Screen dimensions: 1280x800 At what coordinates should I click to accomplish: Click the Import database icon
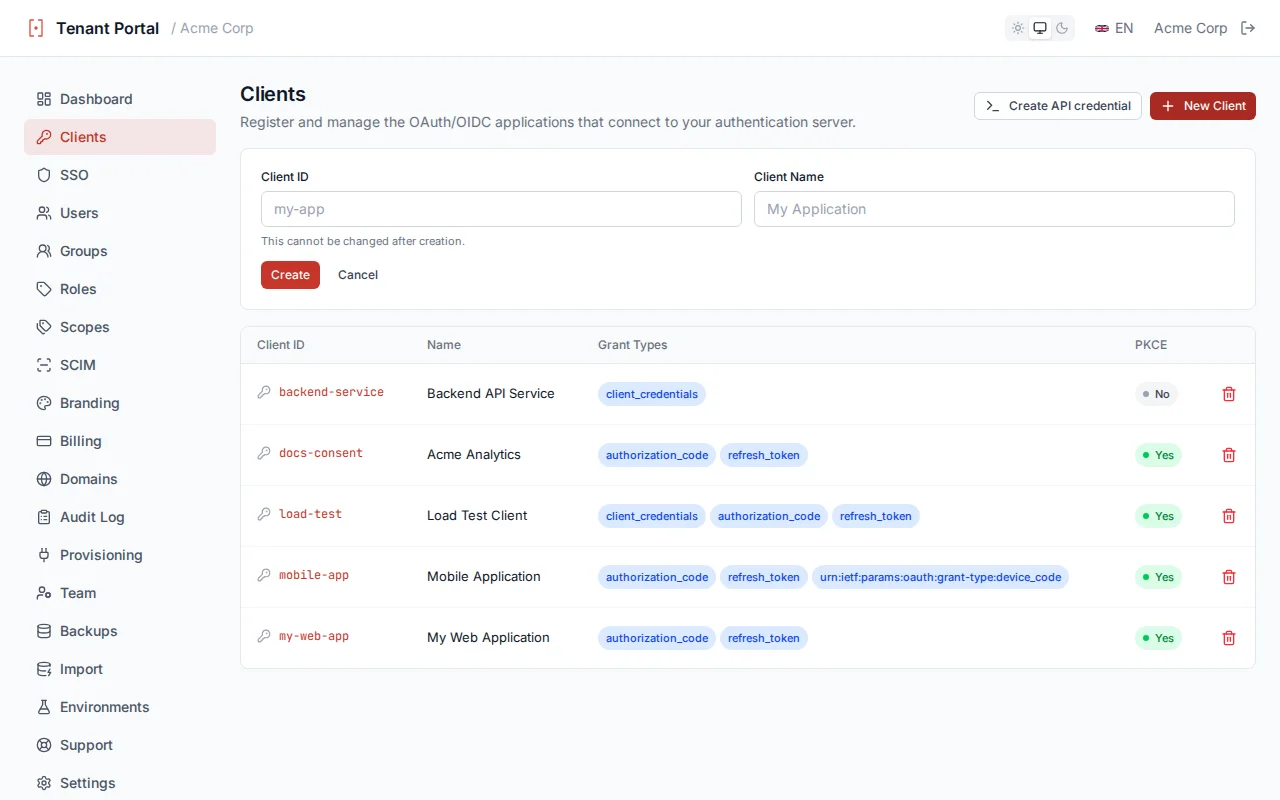[x=44, y=669]
